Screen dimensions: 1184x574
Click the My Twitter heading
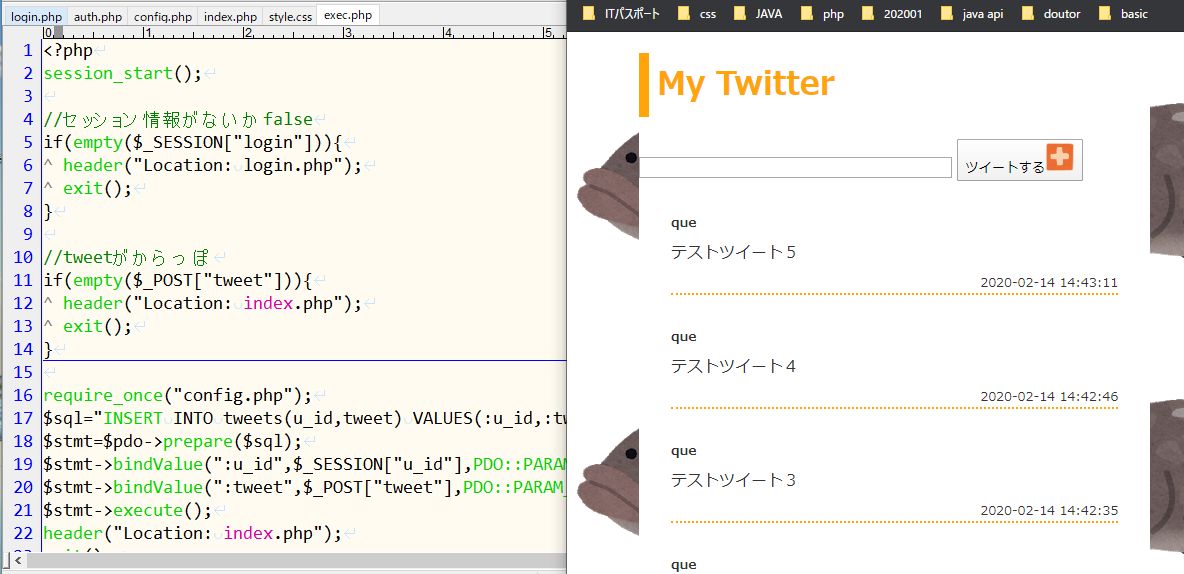(746, 83)
